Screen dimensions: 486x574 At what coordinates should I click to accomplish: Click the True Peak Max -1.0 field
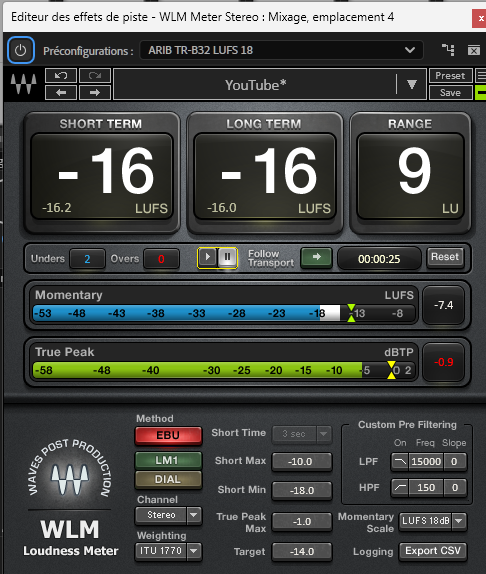click(302, 522)
